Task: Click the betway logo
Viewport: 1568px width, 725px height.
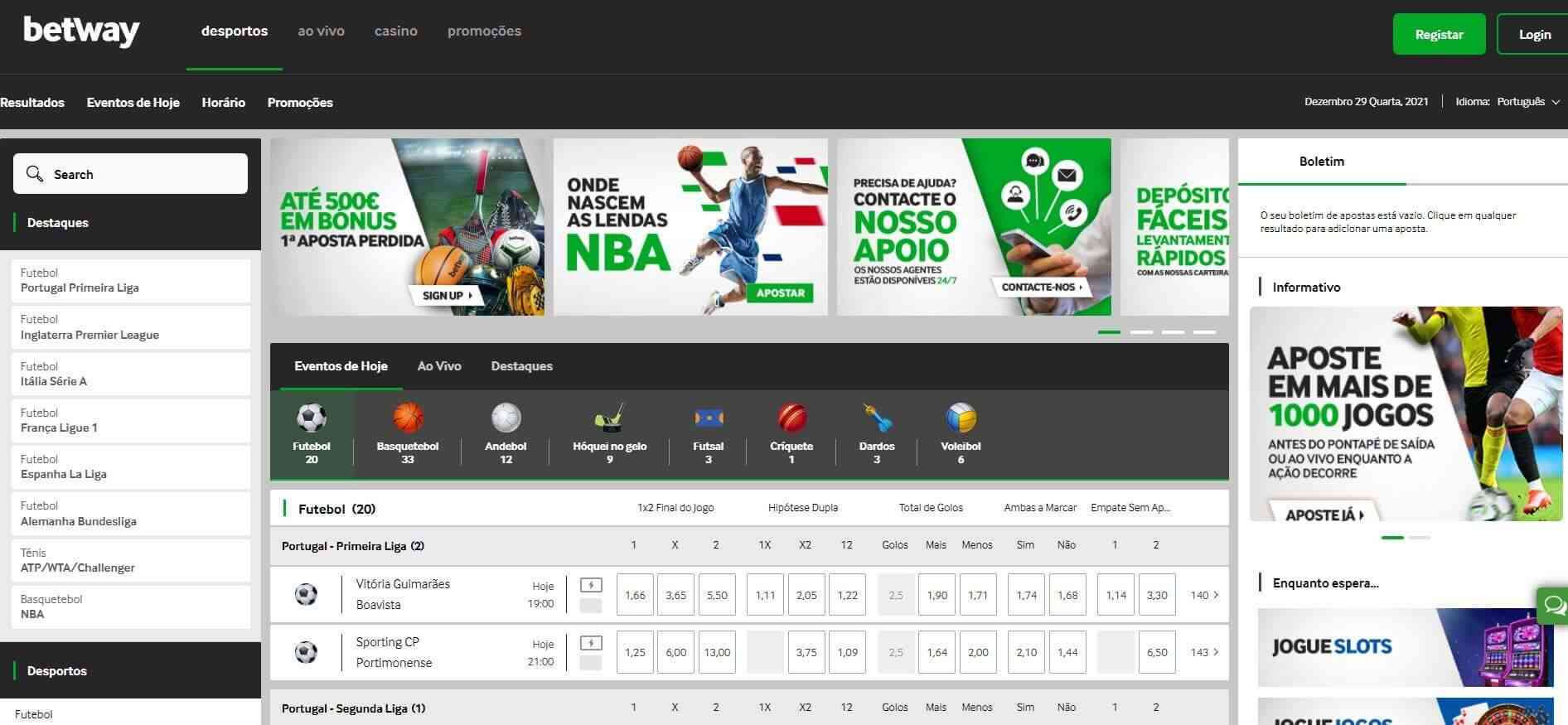Action: click(81, 32)
